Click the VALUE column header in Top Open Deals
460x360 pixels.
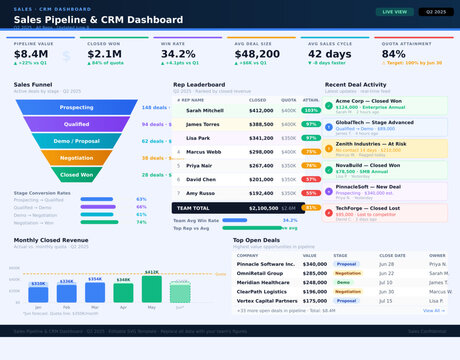[309, 256]
